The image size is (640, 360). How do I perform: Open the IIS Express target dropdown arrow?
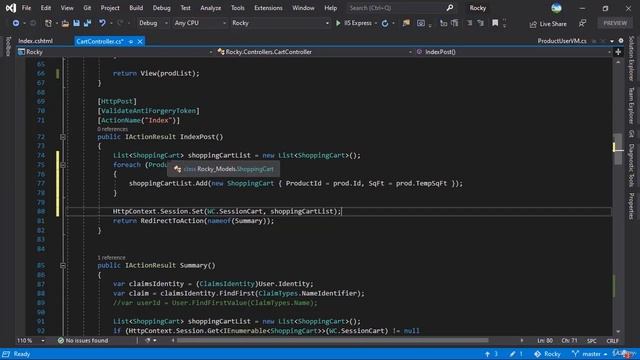point(376,23)
